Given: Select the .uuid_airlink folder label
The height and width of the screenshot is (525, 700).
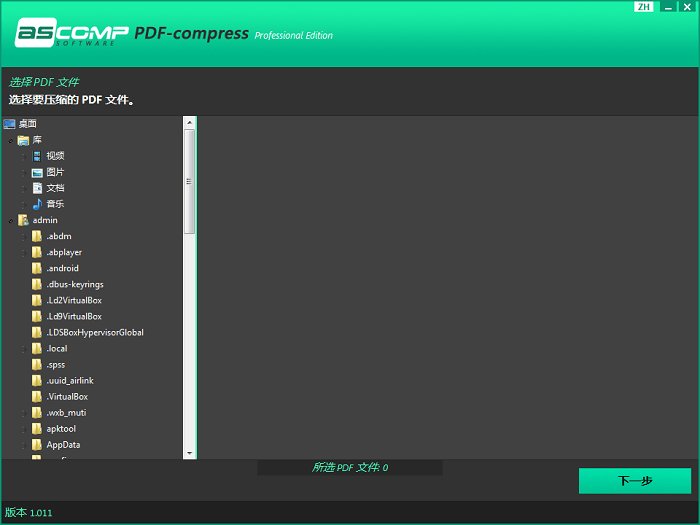Looking at the screenshot, I should [x=70, y=381].
